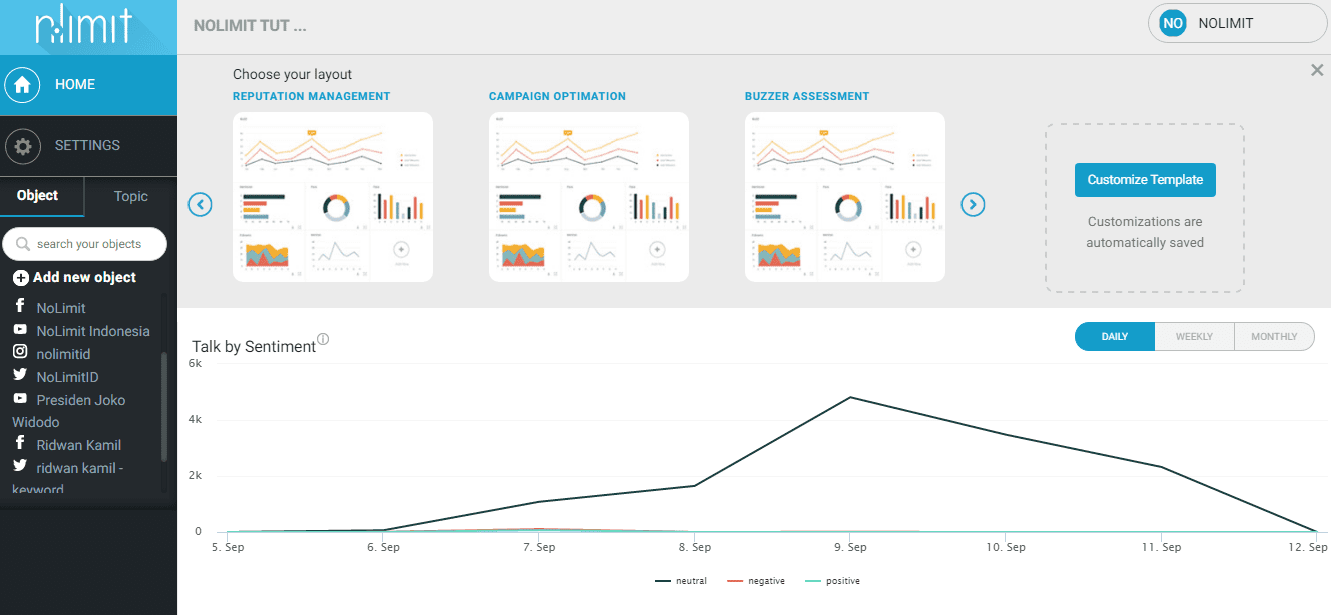Image resolution: width=1331 pixels, height=615 pixels.
Task: Switch chart to Monthly view
Action: [x=1274, y=337]
